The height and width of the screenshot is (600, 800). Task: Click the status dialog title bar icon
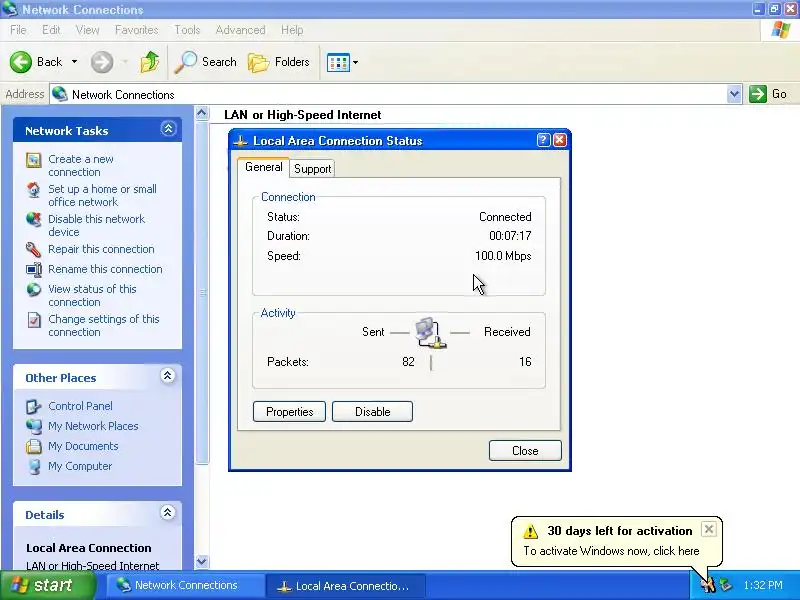[x=240, y=141]
